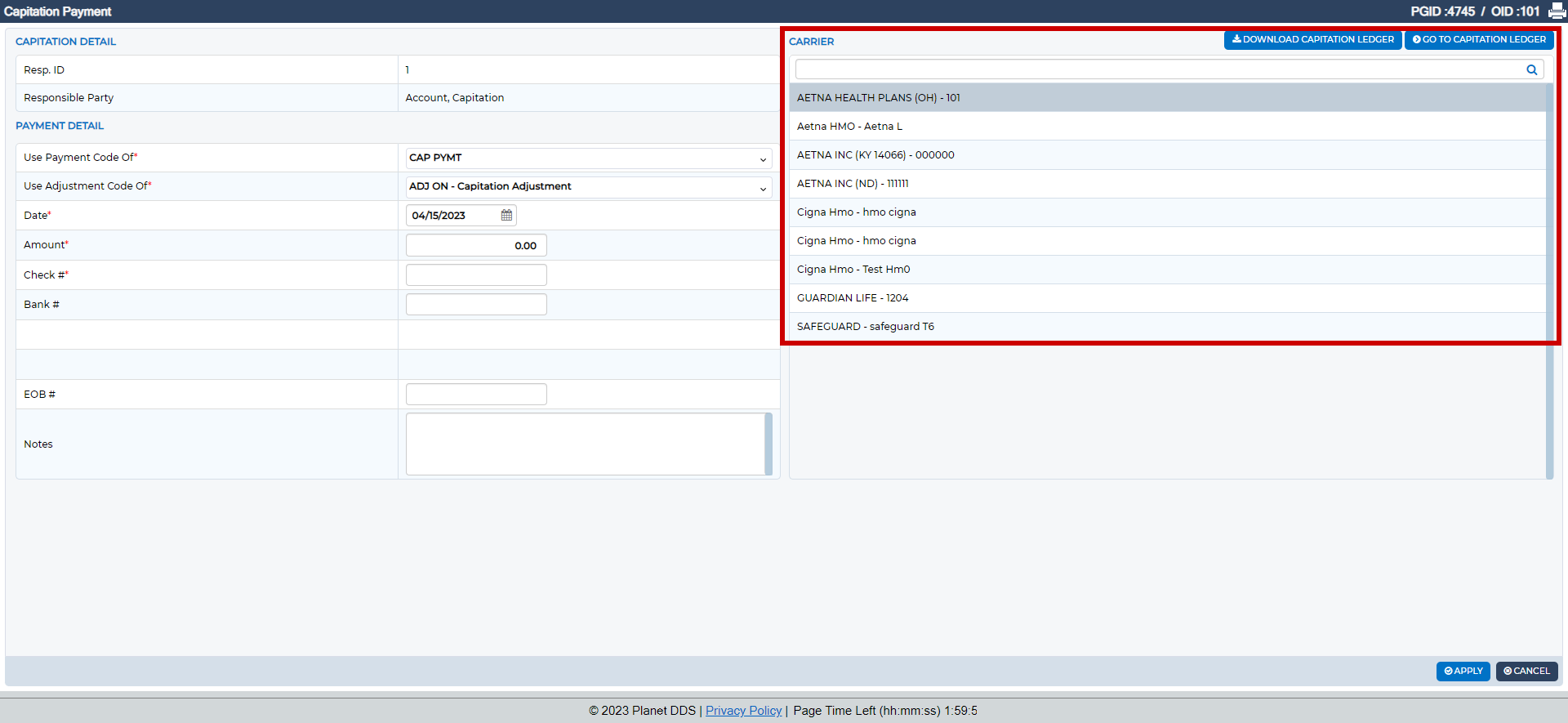Open the Use Adjustment Code Of dropdown
1568x723 pixels.
tap(589, 186)
